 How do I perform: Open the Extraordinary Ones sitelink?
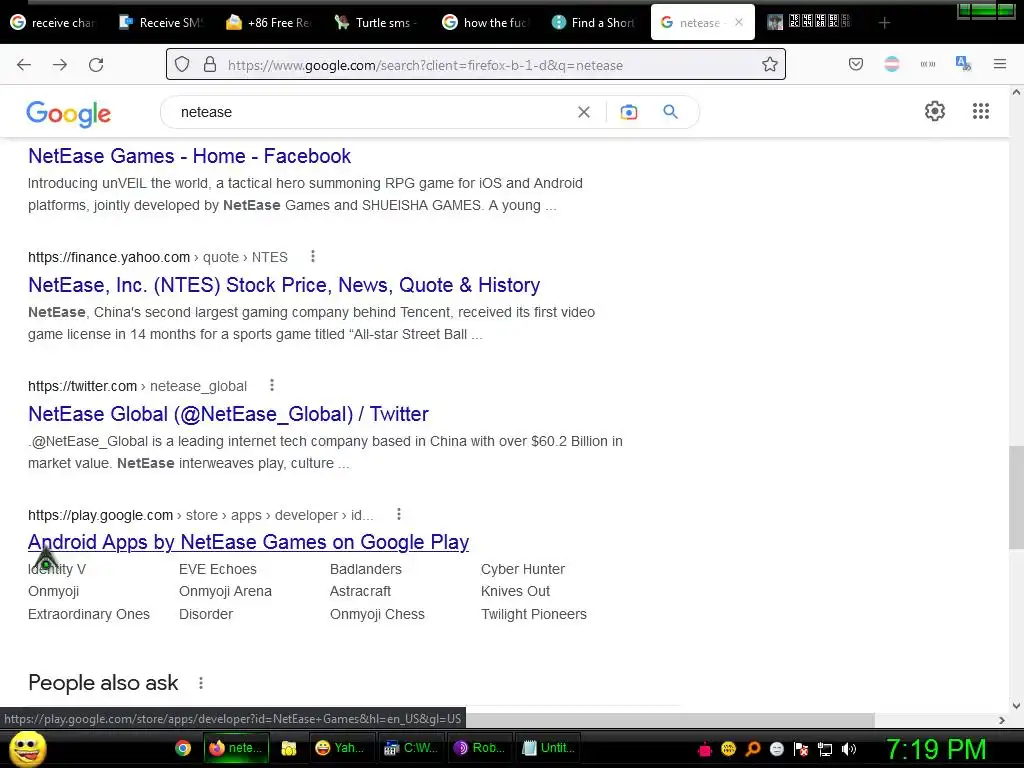(x=89, y=614)
